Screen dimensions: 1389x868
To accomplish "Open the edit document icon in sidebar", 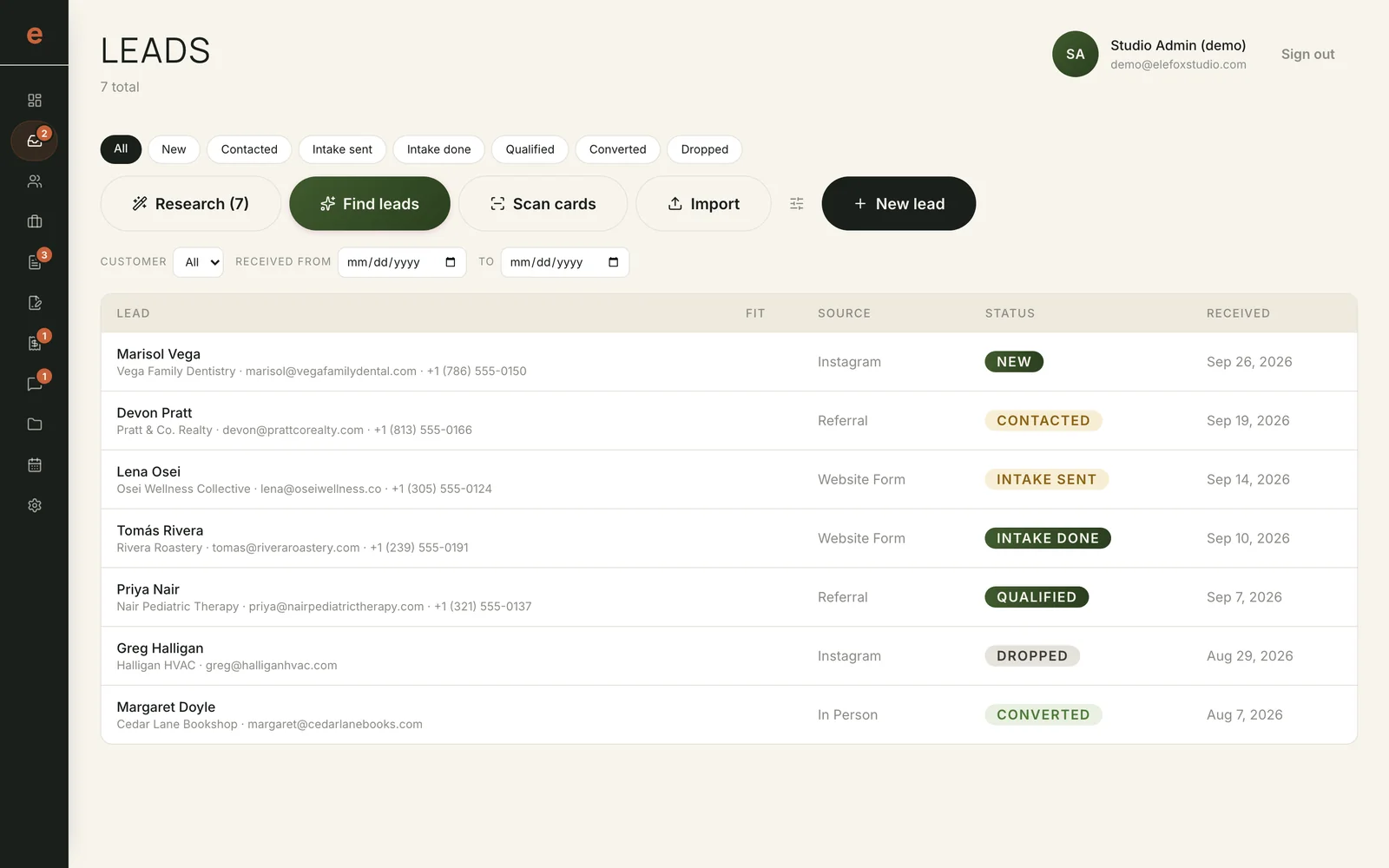I will 35,303.
